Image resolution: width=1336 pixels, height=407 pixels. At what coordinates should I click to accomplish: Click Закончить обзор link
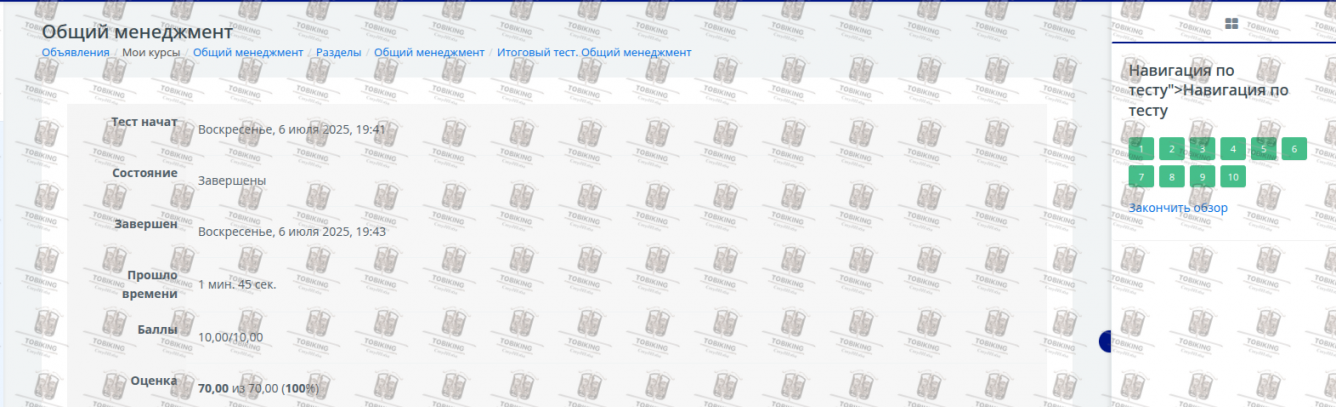[x=1178, y=208]
